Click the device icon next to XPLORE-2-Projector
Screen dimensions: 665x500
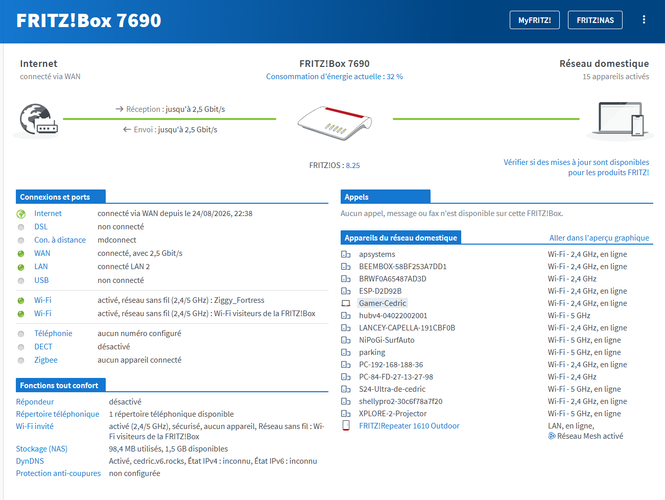[346, 413]
